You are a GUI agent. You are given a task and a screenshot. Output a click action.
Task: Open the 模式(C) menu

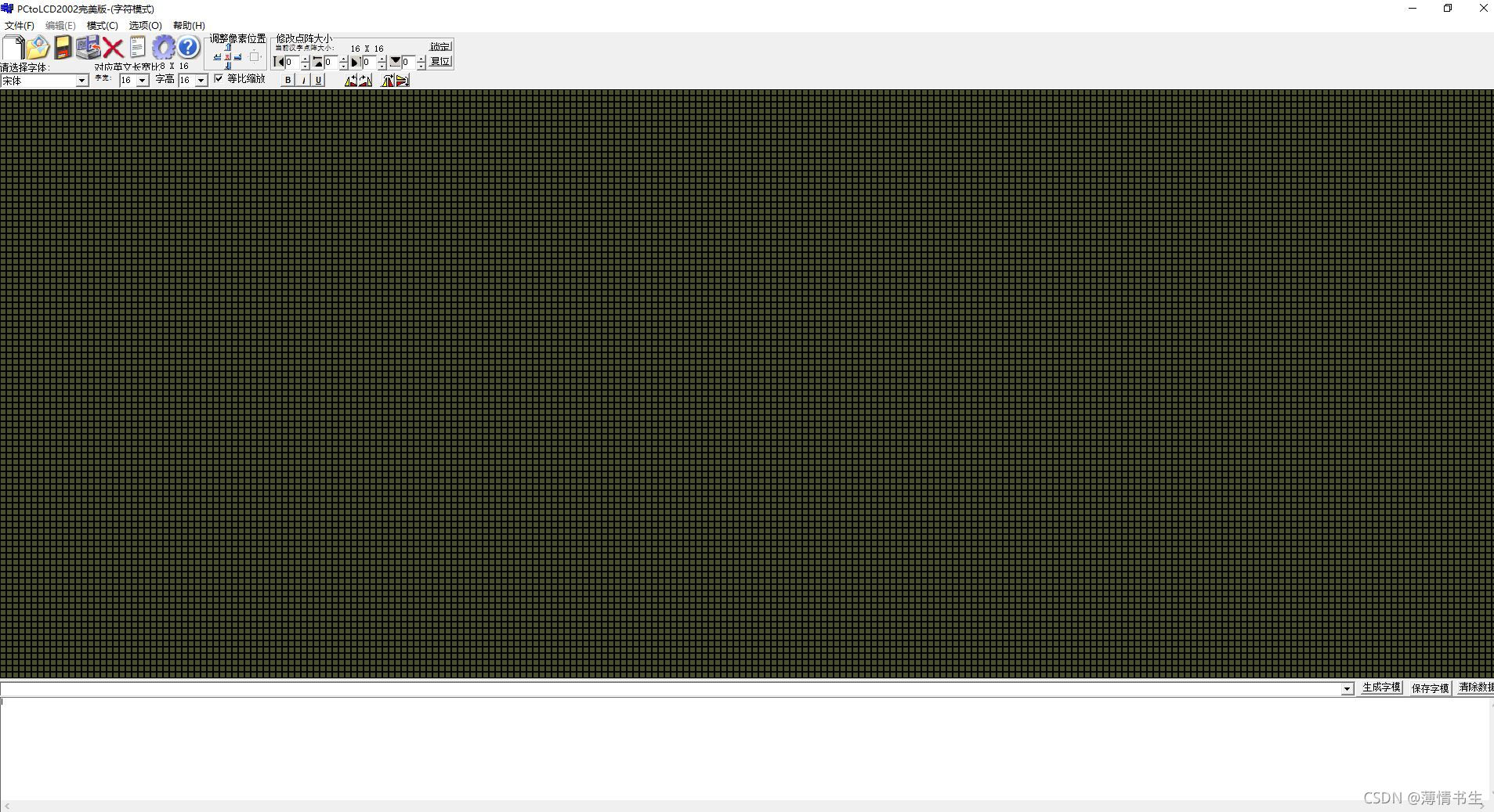coord(102,26)
